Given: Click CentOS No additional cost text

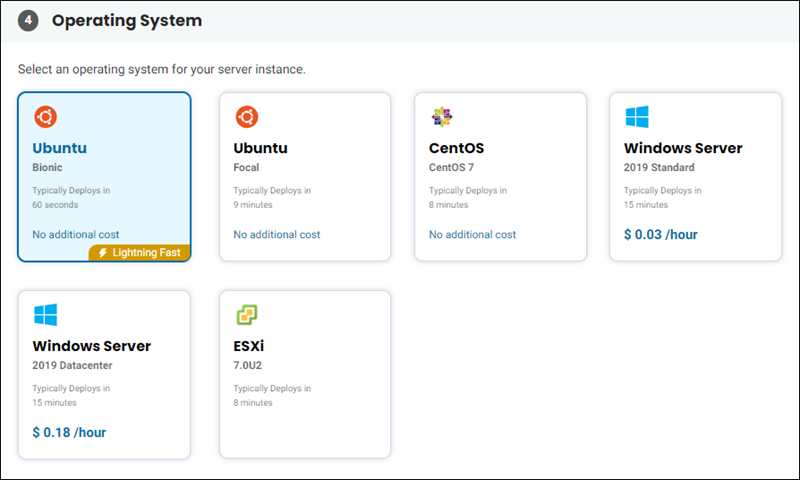Looking at the screenshot, I should pos(472,235).
